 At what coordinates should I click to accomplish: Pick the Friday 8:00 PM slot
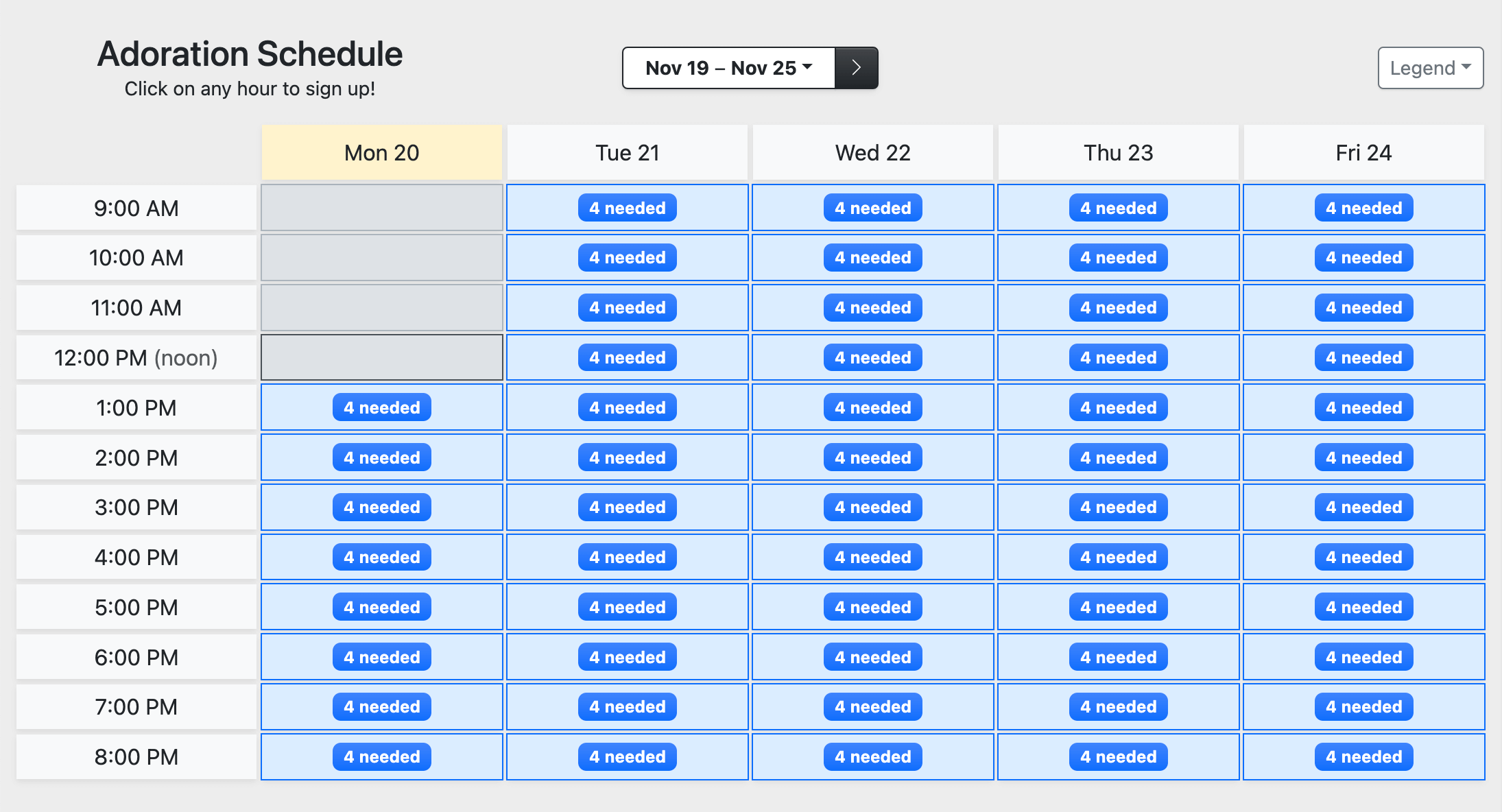click(1363, 756)
